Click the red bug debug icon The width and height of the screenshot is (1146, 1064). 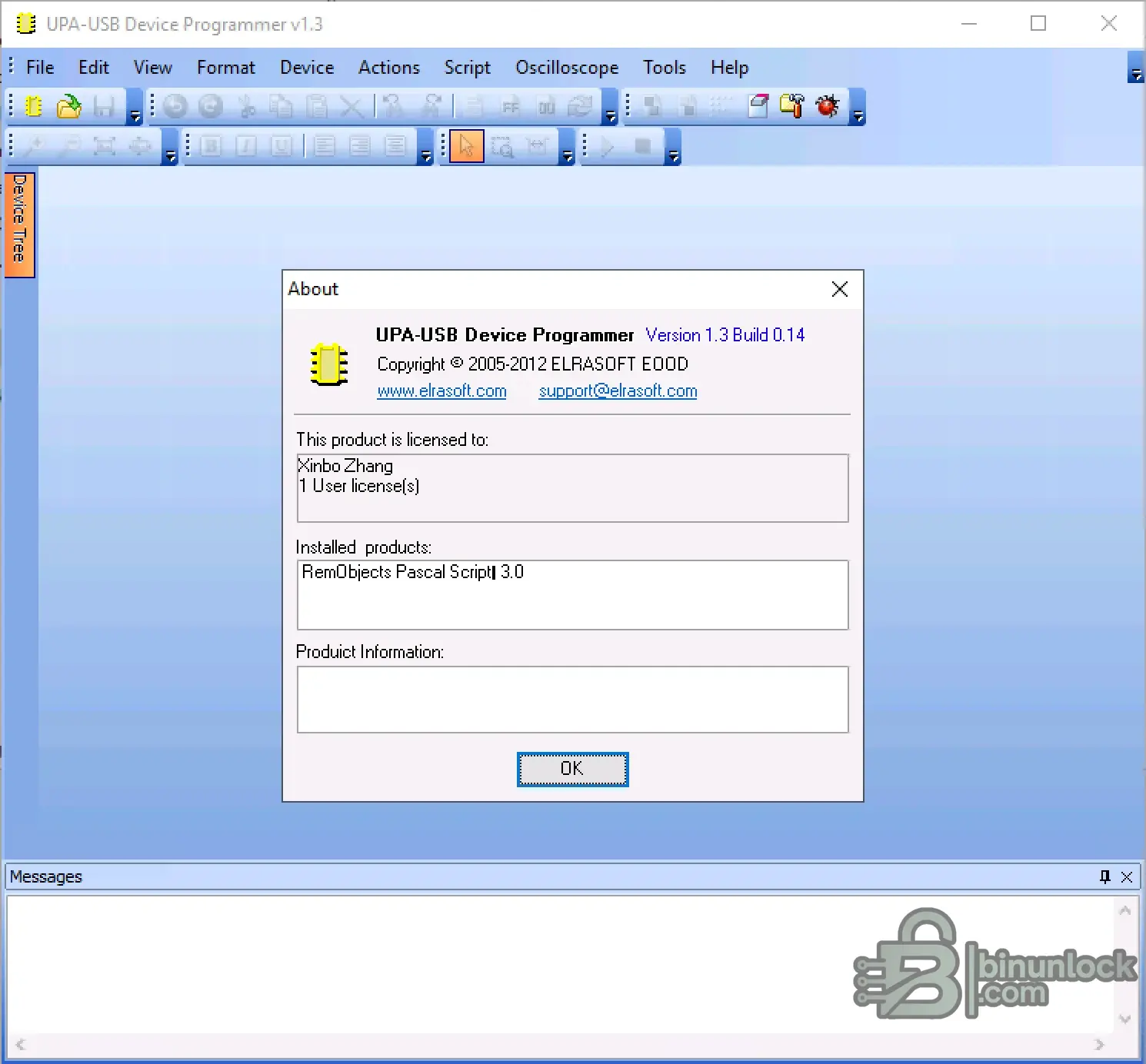pyautogui.click(x=828, y=106)
